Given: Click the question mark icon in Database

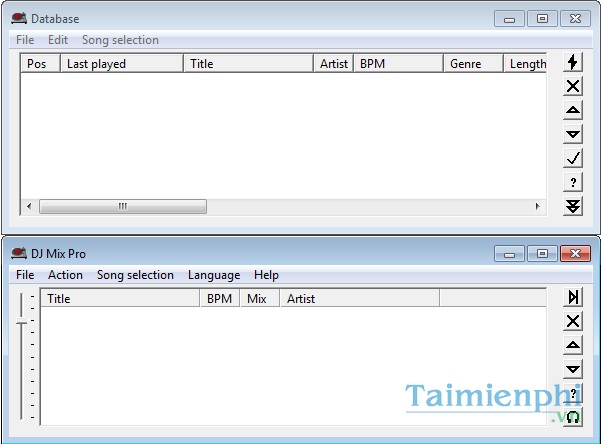Looking at the screenshot, I should 573,182.
